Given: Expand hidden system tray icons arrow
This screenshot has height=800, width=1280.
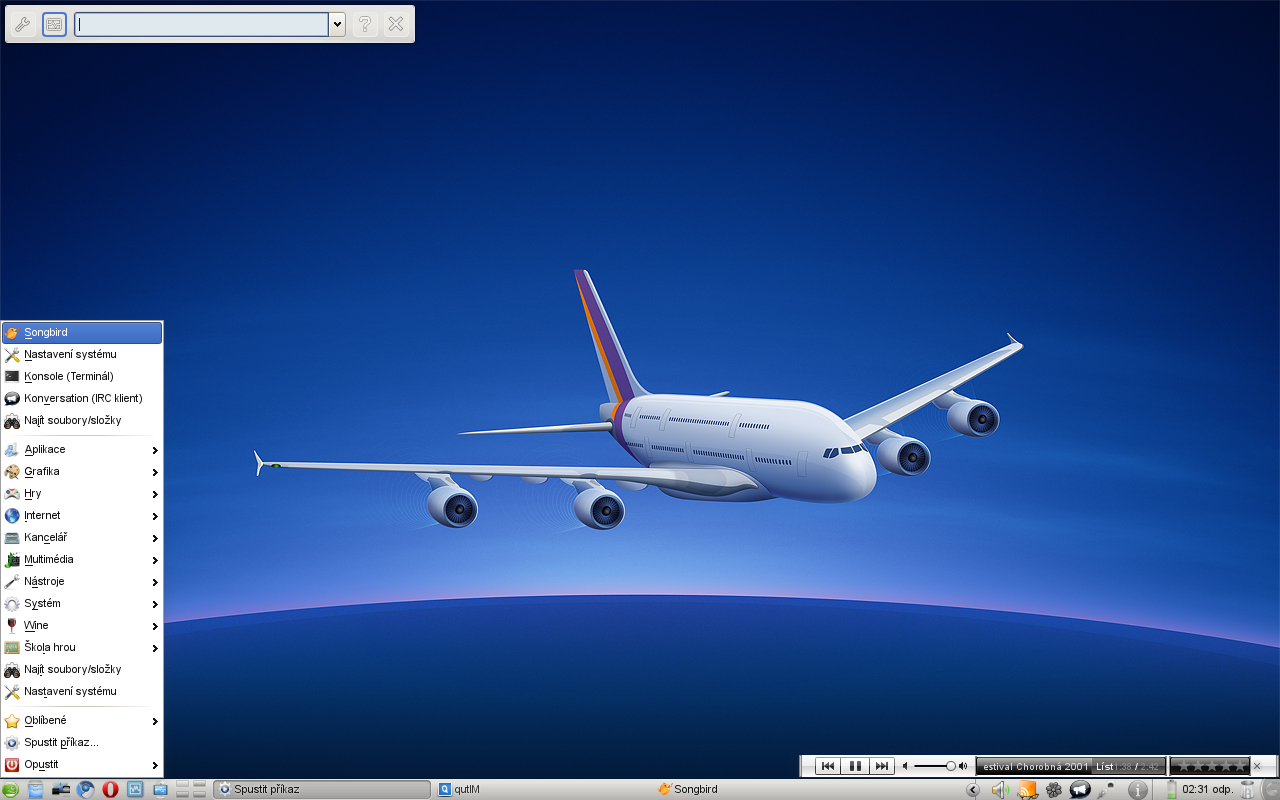Looking at the screenshot, I should click(x=973, y=790).
